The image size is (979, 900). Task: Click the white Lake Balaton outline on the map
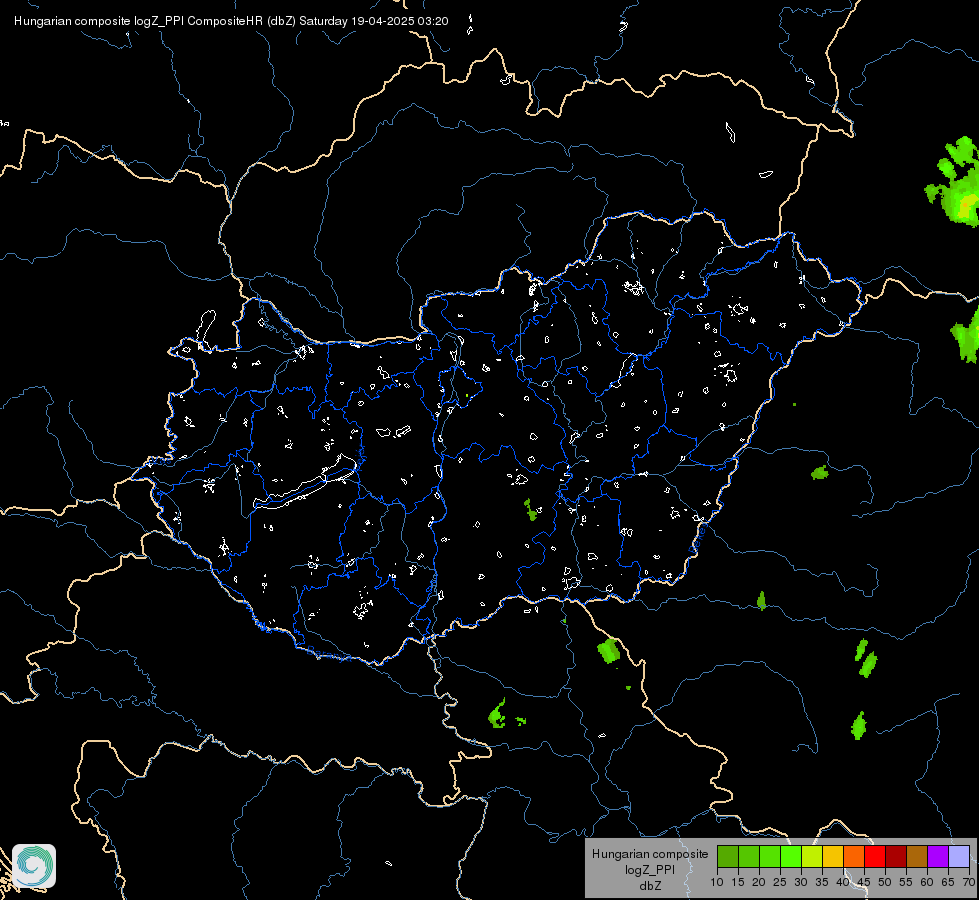306,483
